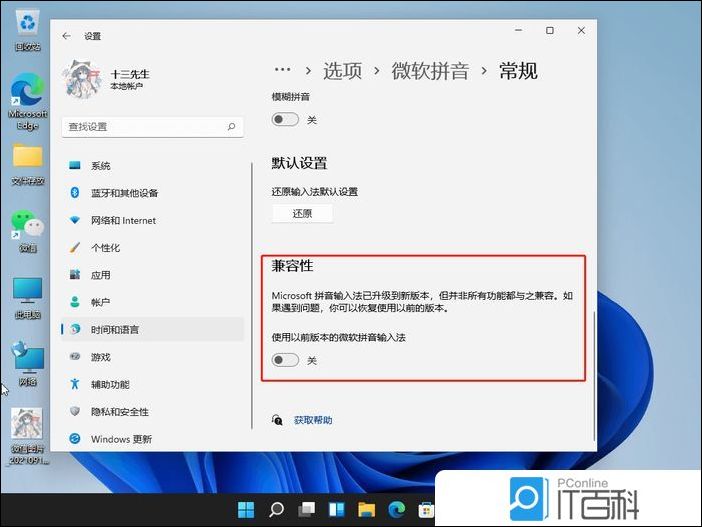The height and width of the screenshot is (527, 702).
Task: Open Windows 更新 page
Action: pos(152,439)
